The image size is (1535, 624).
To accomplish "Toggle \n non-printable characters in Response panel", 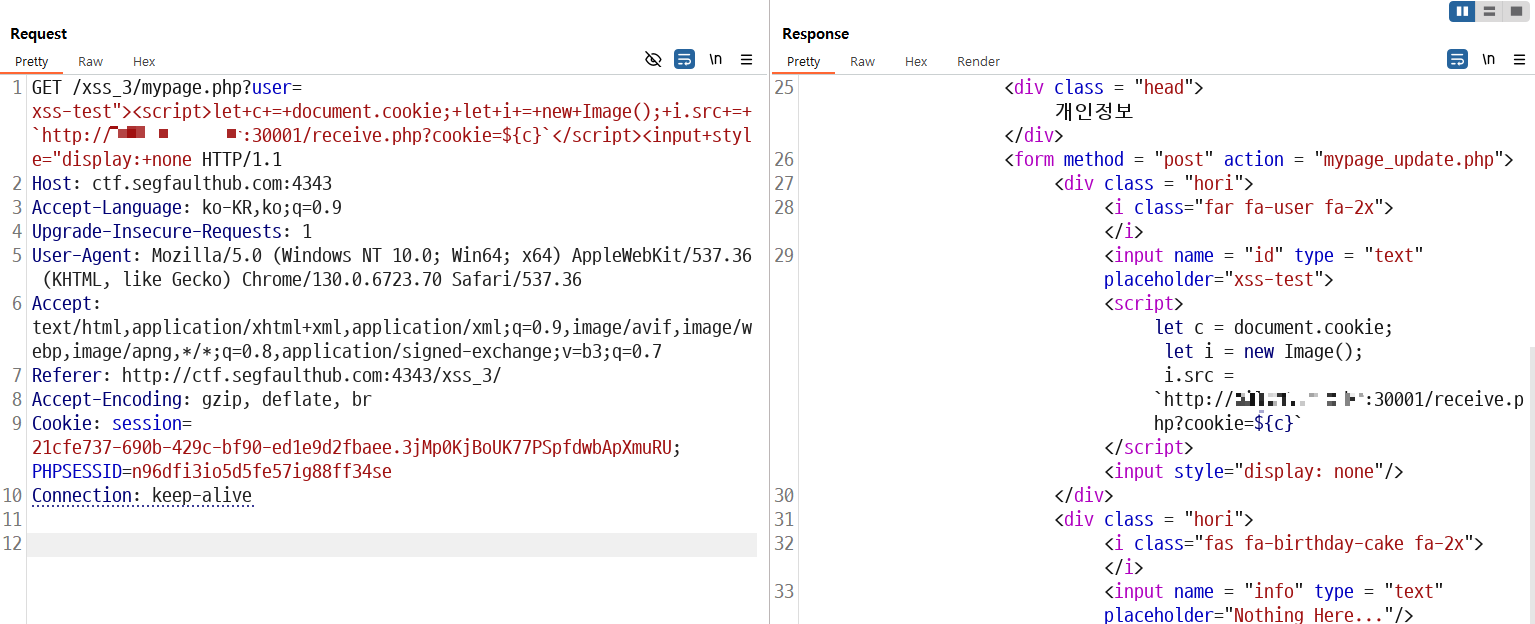I will [1489, 60].
